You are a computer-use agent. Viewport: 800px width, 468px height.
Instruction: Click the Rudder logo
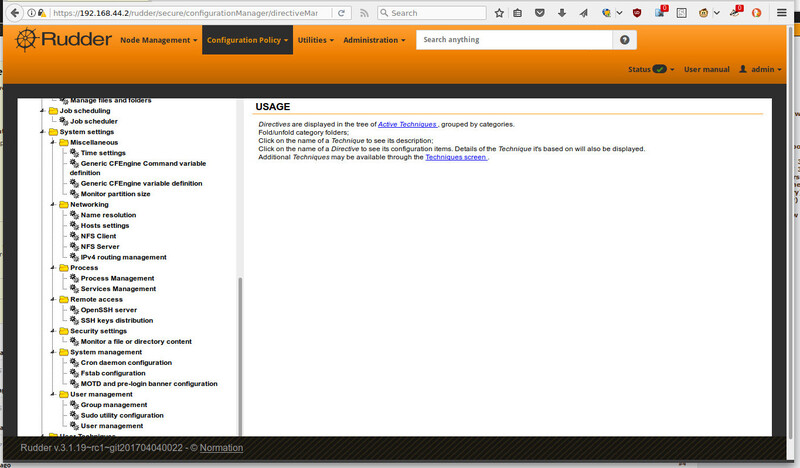(63, 39)
